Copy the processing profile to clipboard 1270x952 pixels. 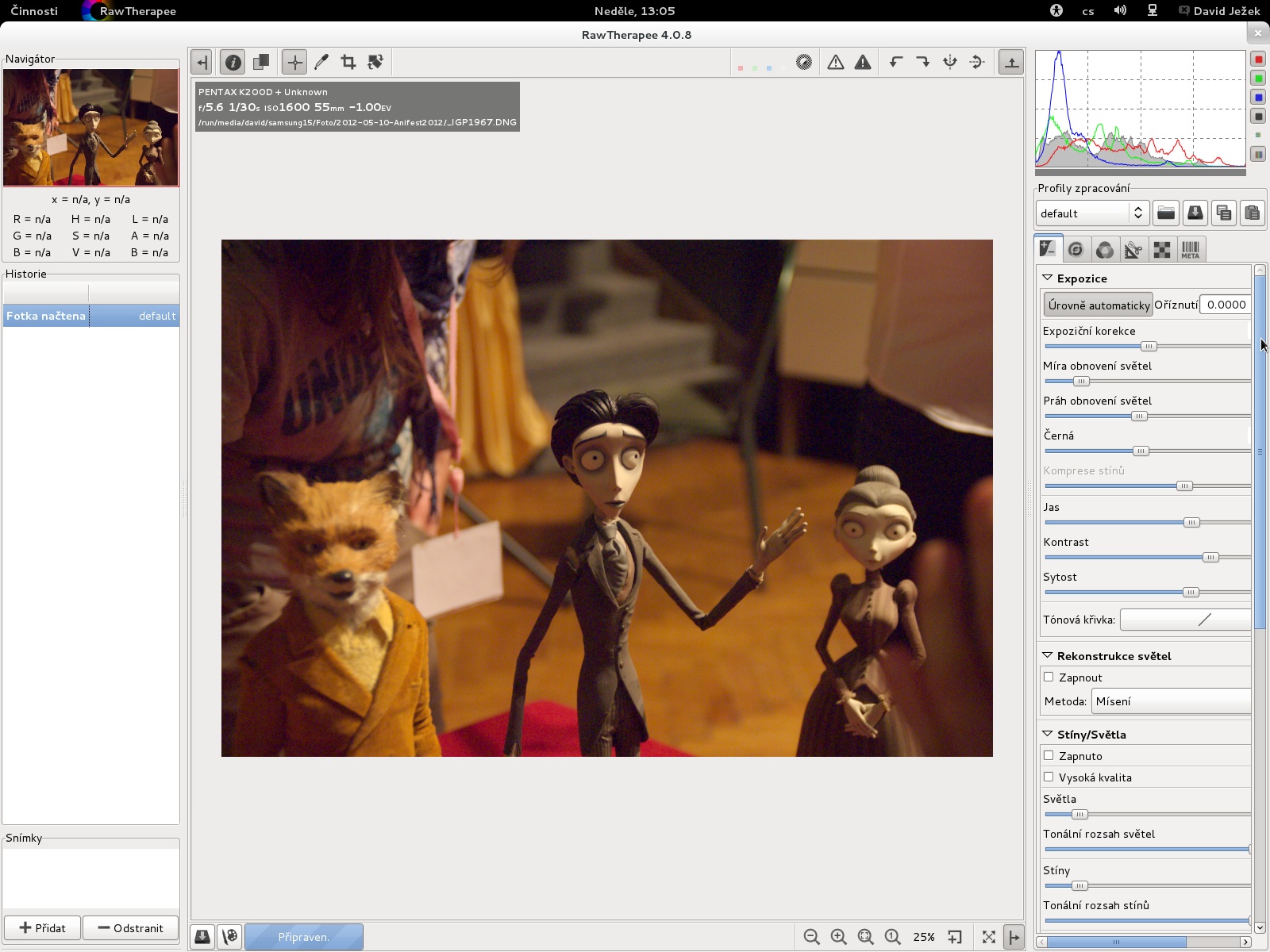pyautogui.click(x=1223, y=213)
